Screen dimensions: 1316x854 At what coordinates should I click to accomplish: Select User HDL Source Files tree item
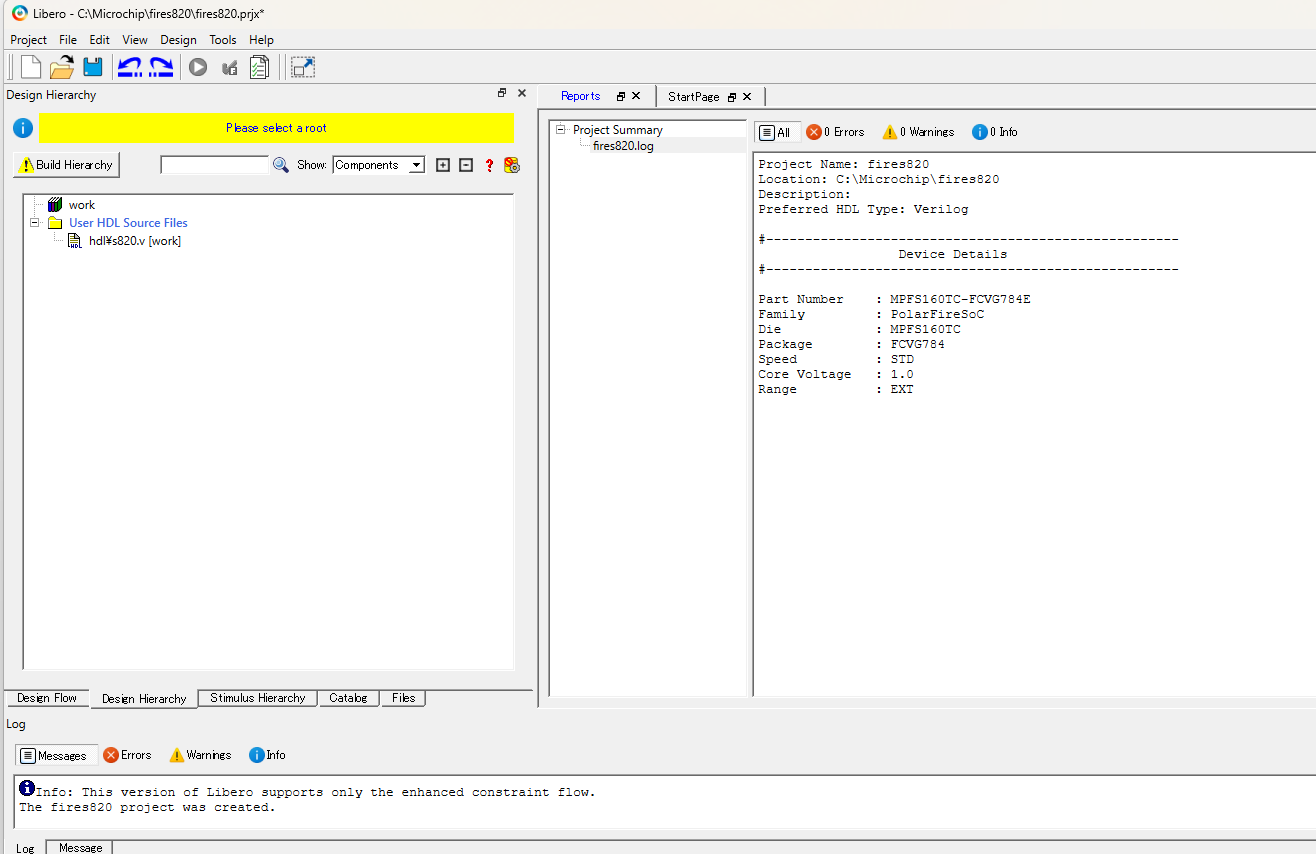tap(128, 223)
